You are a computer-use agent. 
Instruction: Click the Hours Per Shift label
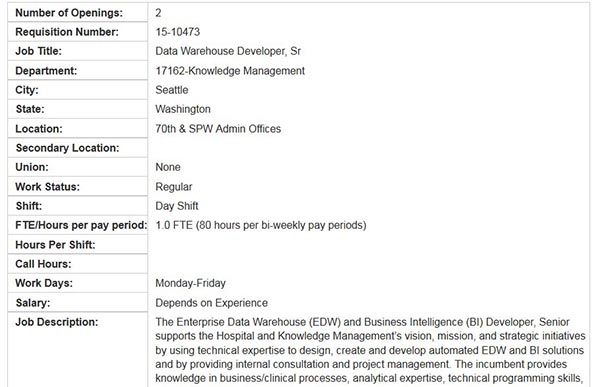55,245
